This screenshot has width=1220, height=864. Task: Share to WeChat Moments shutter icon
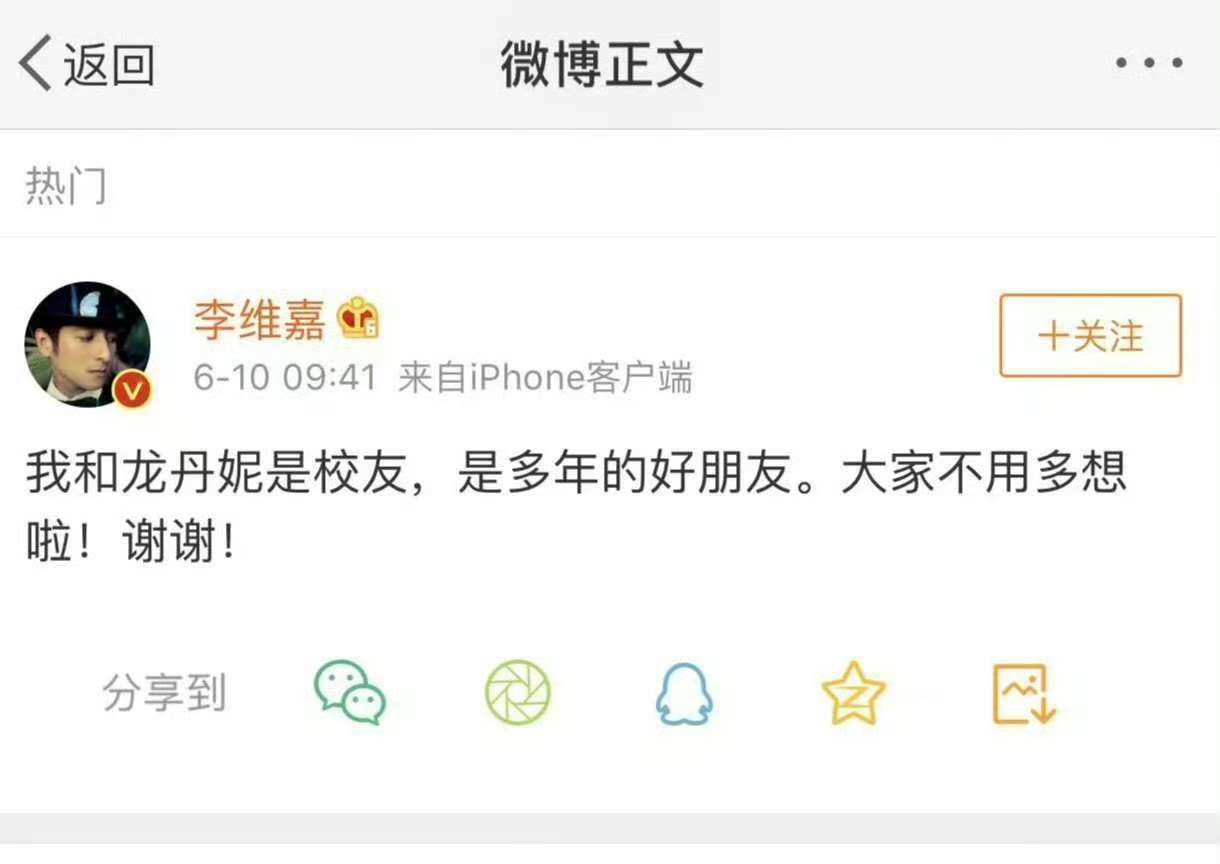click(x=518, y=692)
